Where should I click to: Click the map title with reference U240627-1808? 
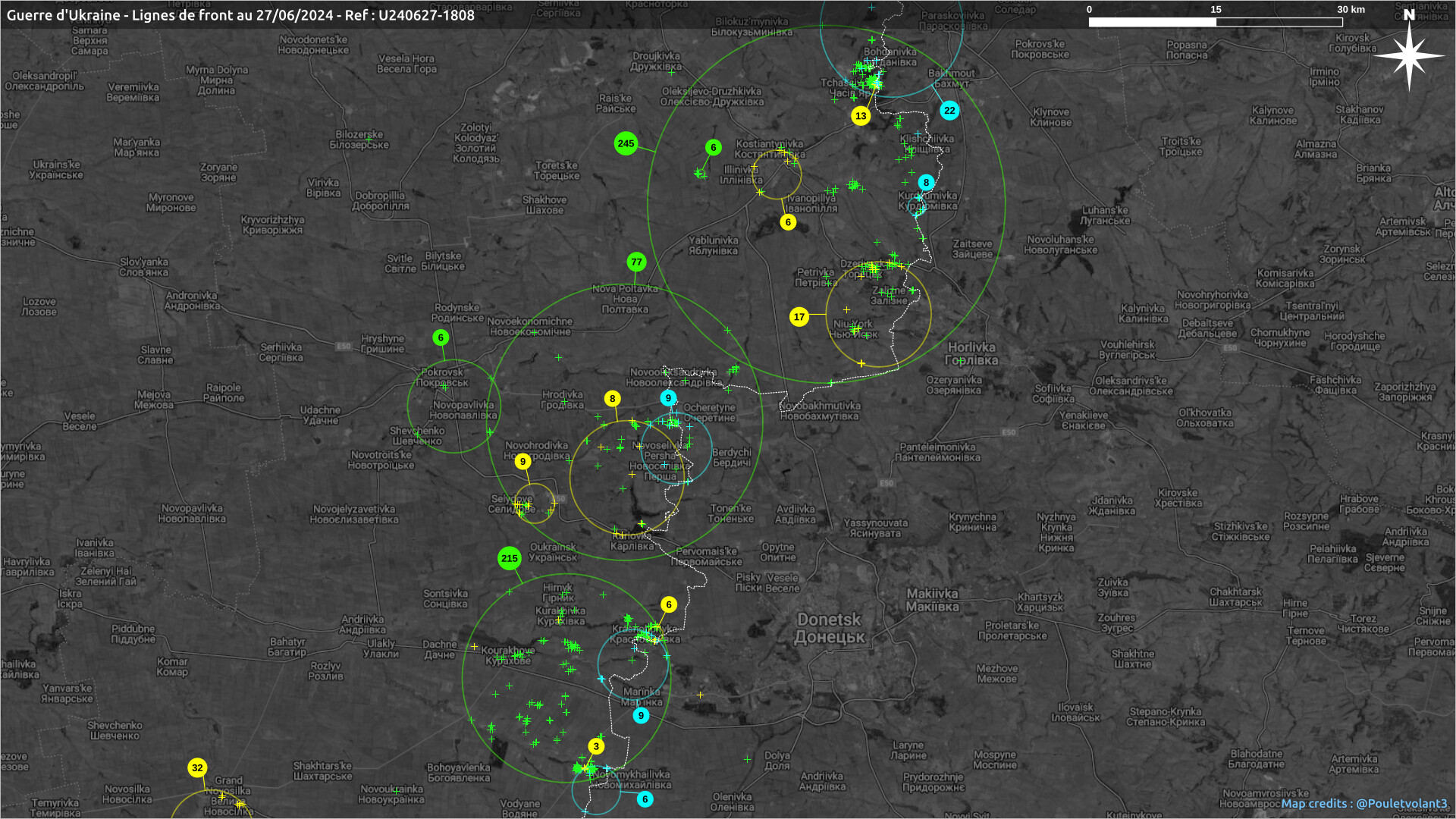point(240,15)
